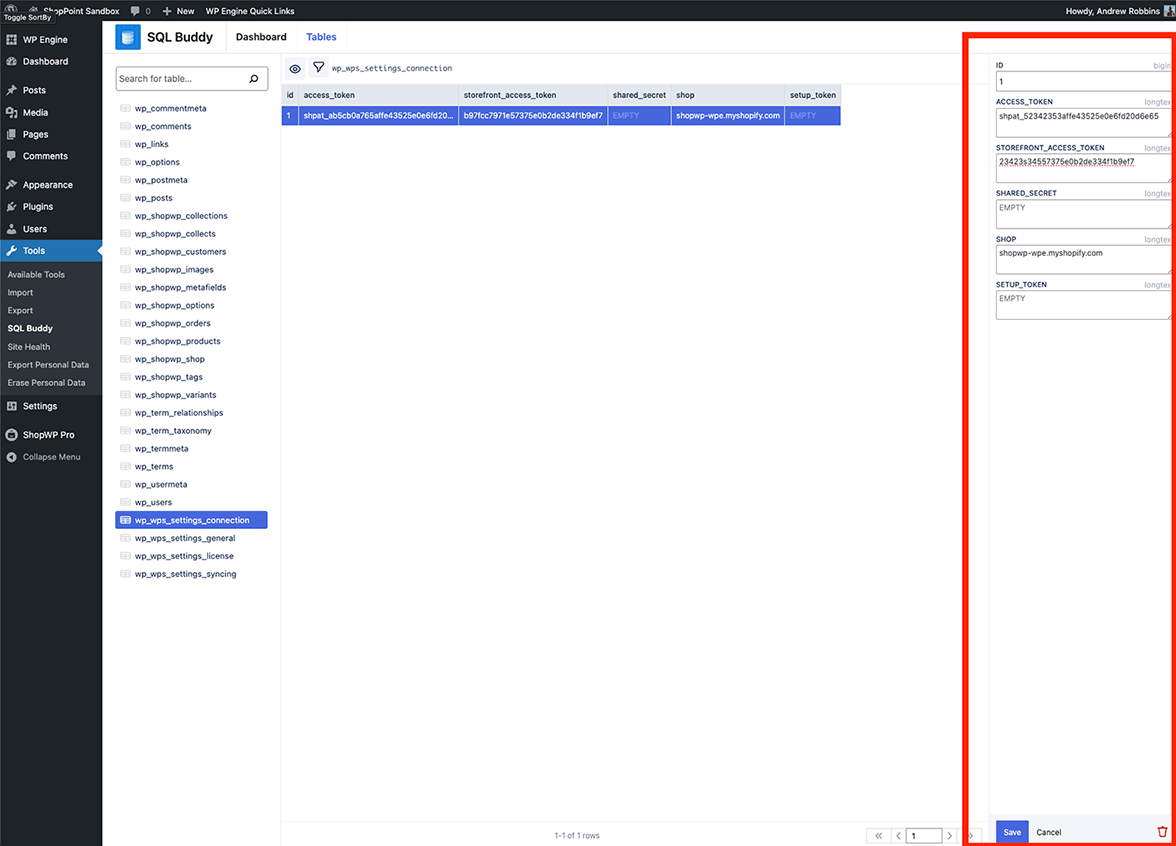Select wp_wps_settings_license table
The image size is (1176, 846).
[184, 556]
